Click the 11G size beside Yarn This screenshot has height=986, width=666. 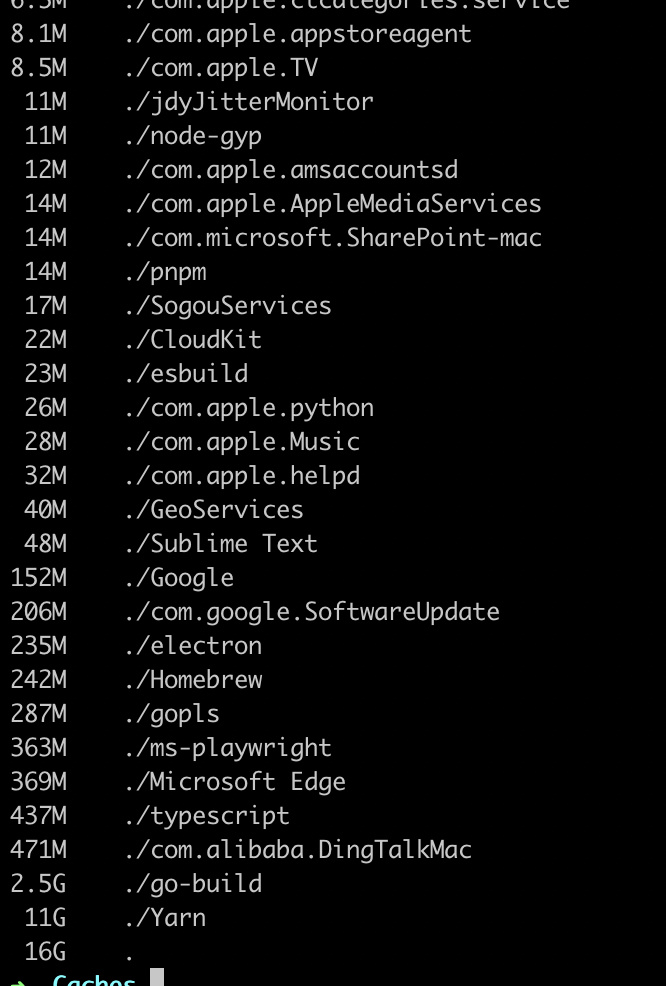46,917
